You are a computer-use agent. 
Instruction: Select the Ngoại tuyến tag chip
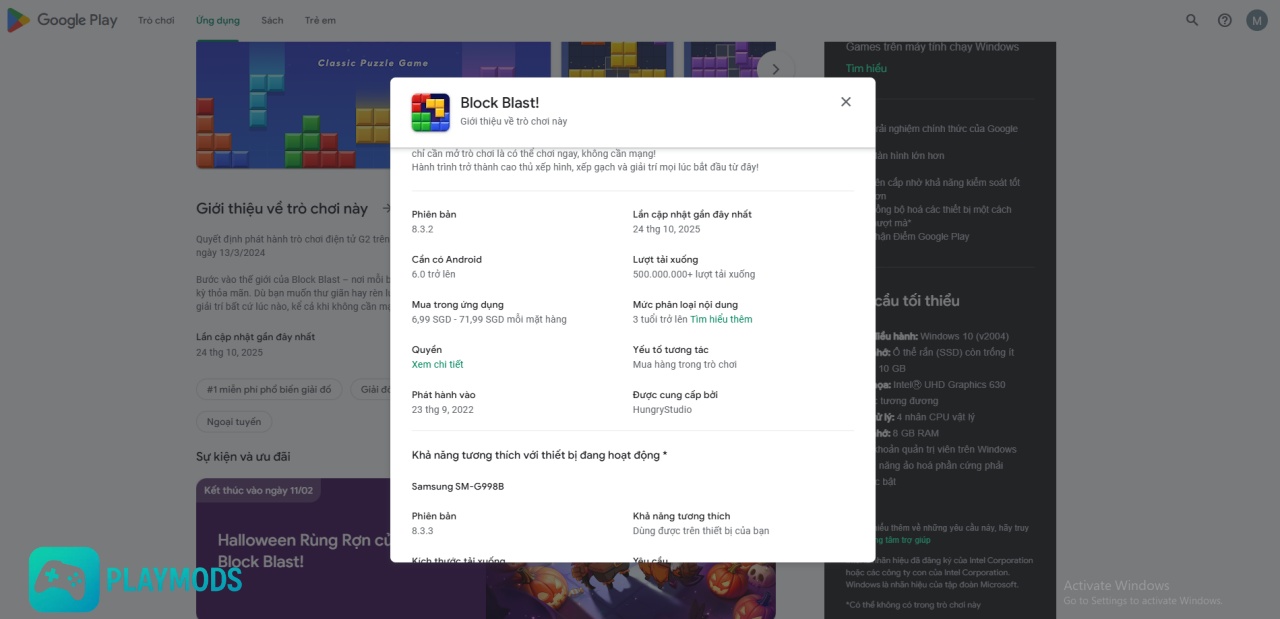pos(233,422)
